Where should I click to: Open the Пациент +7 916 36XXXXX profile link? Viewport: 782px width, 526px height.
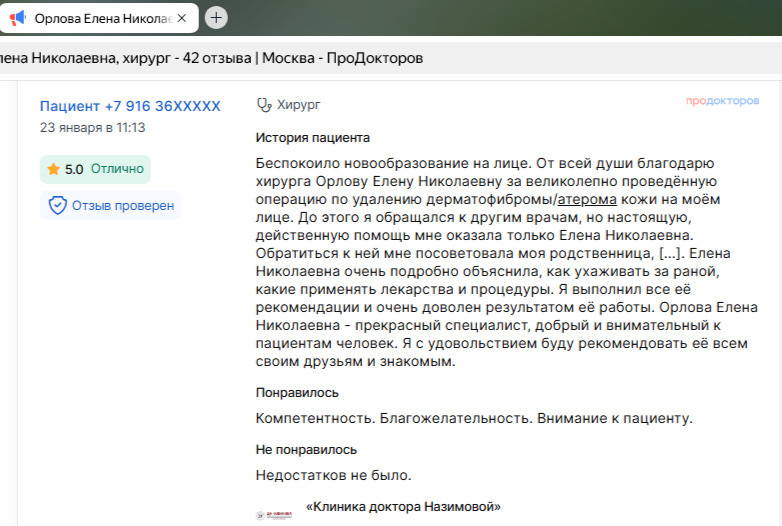click(130, 106)
